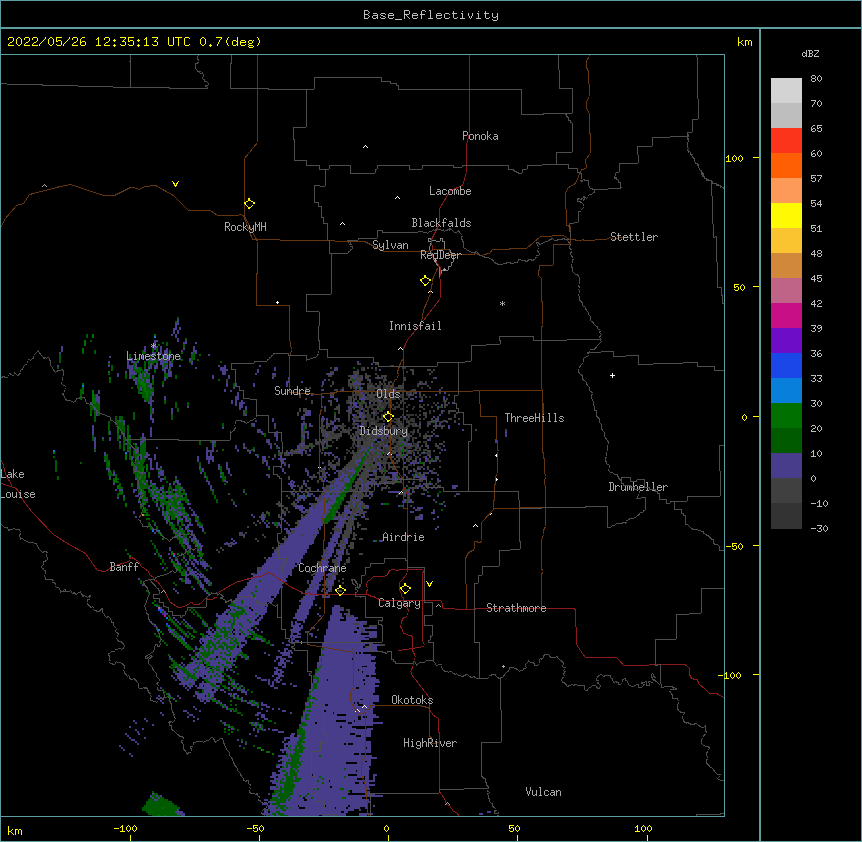Click the Lake Louise label at left edge
This screenshot has width=862, height=842.
(x=18, y=484)
